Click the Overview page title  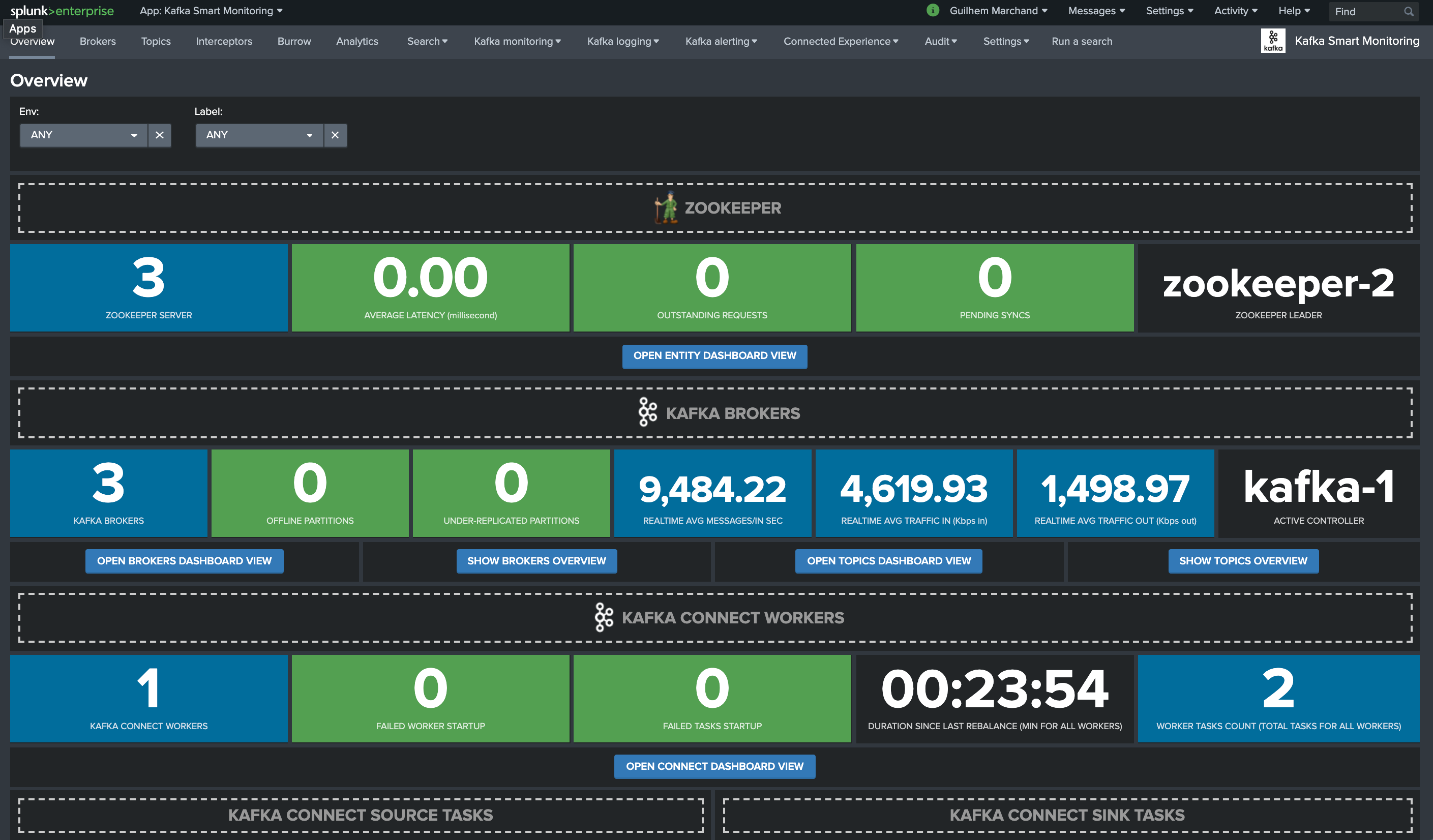point(49,81)
